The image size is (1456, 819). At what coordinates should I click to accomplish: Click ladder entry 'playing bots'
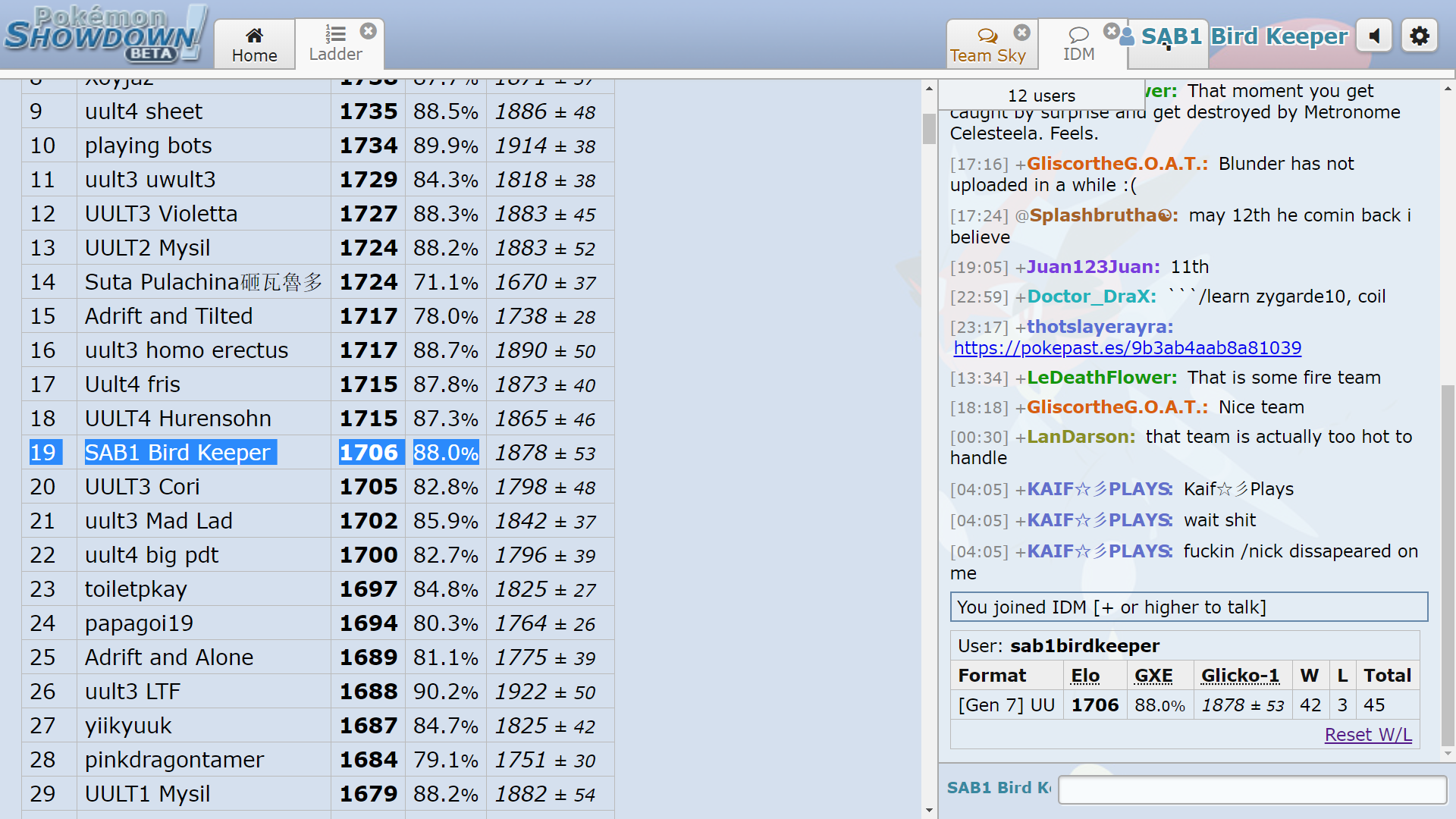(x=148, y=146)
